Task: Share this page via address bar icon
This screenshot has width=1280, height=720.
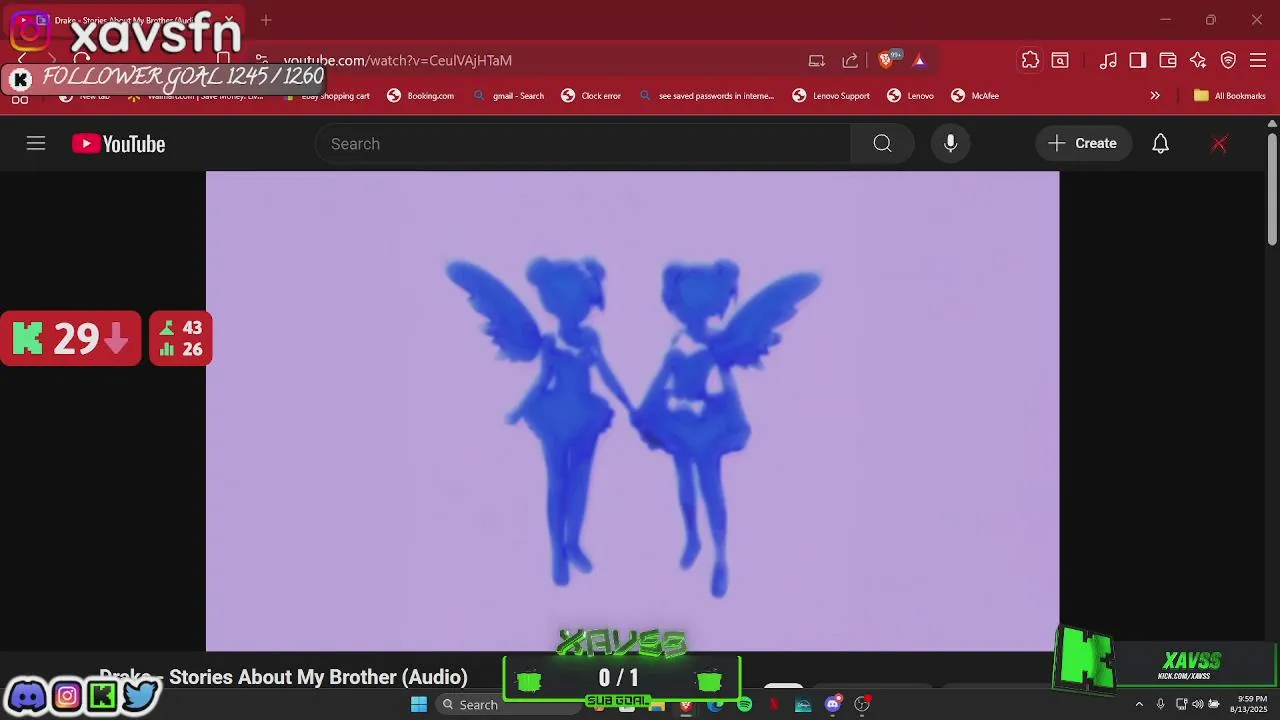Action: coord(850,60)
